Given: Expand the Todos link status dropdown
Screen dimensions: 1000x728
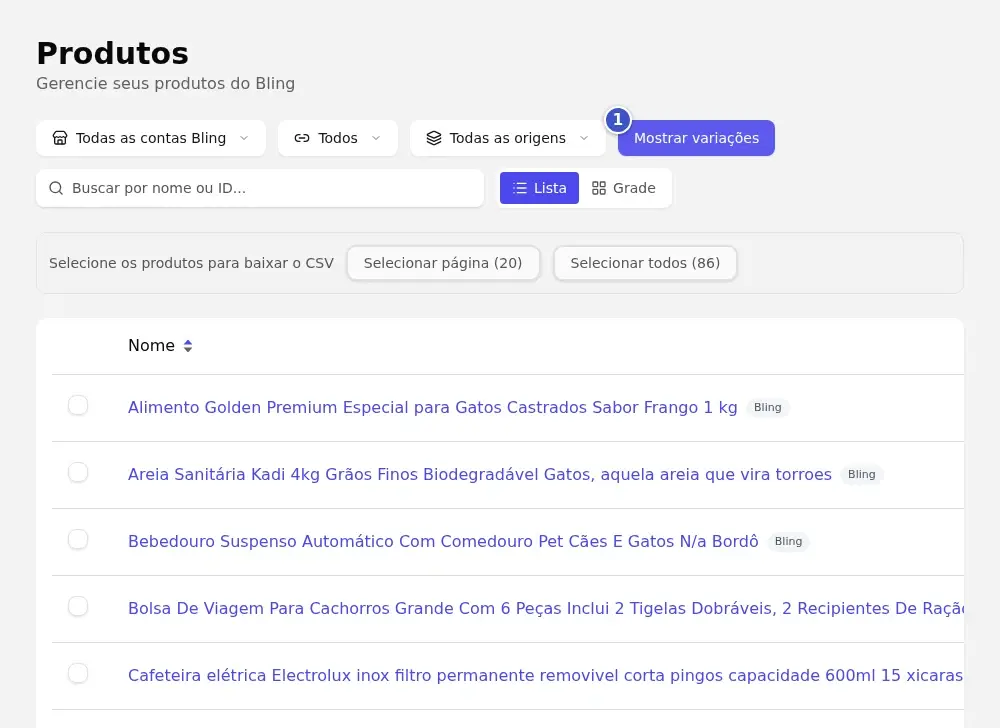Looking at the screenshot, I should (338, 138).
